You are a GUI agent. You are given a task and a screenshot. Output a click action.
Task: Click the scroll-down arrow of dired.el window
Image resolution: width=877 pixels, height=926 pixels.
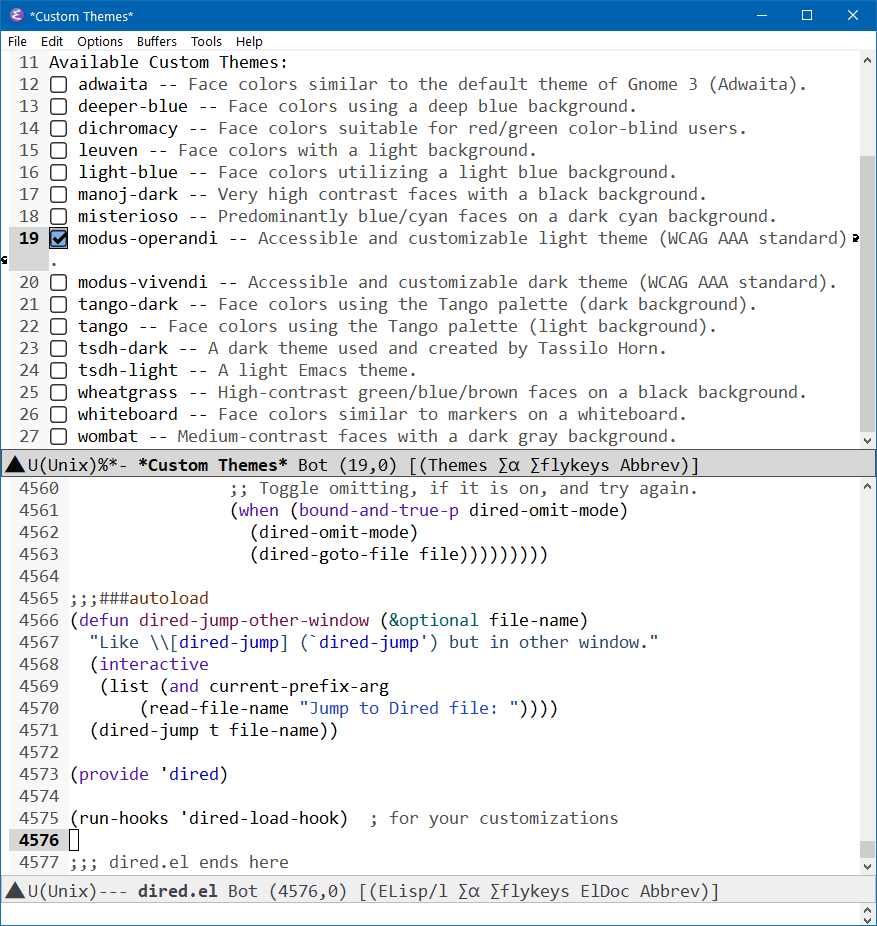(x=867, y=866)
